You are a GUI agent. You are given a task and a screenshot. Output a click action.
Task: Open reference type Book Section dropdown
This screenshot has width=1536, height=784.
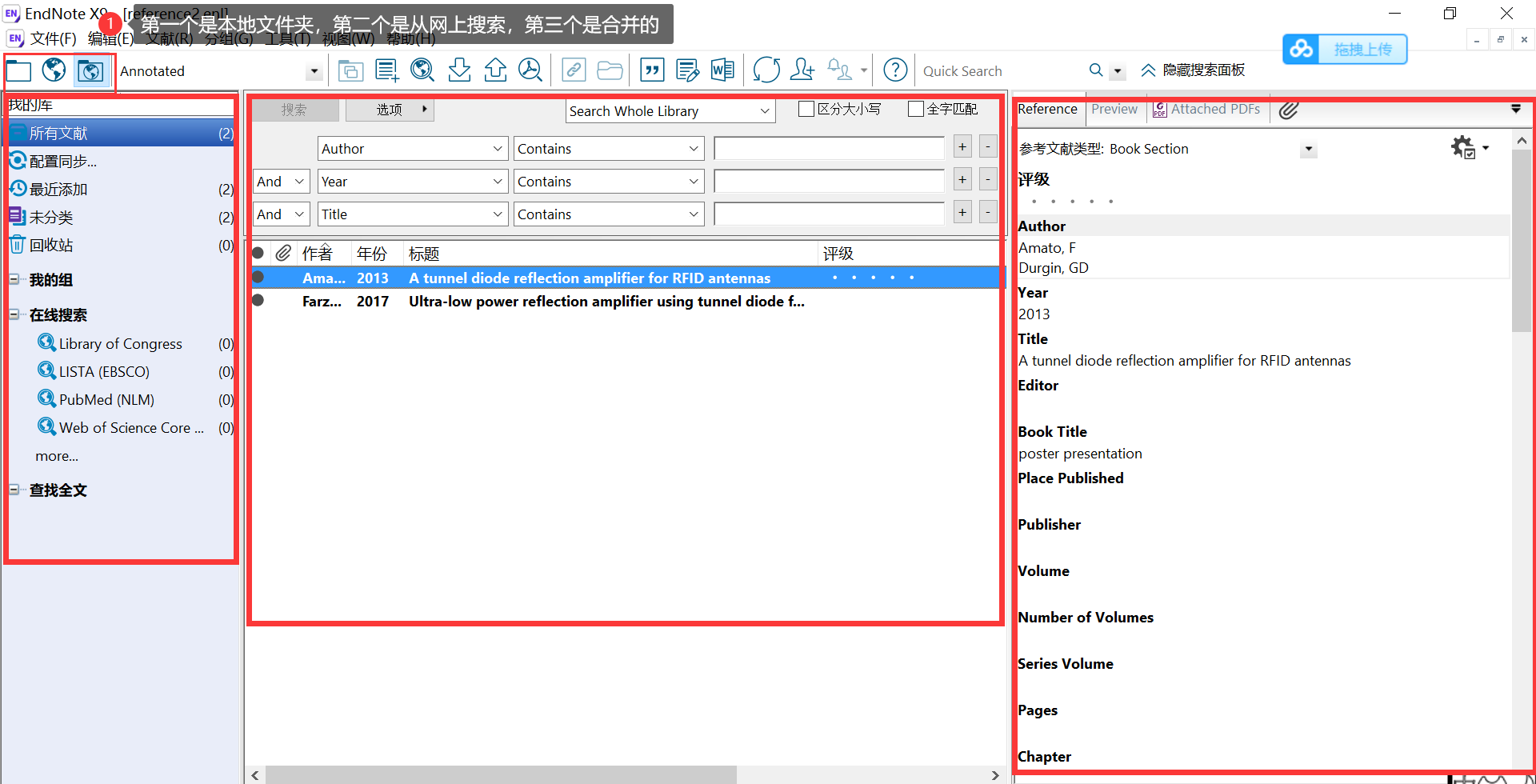1309,149
